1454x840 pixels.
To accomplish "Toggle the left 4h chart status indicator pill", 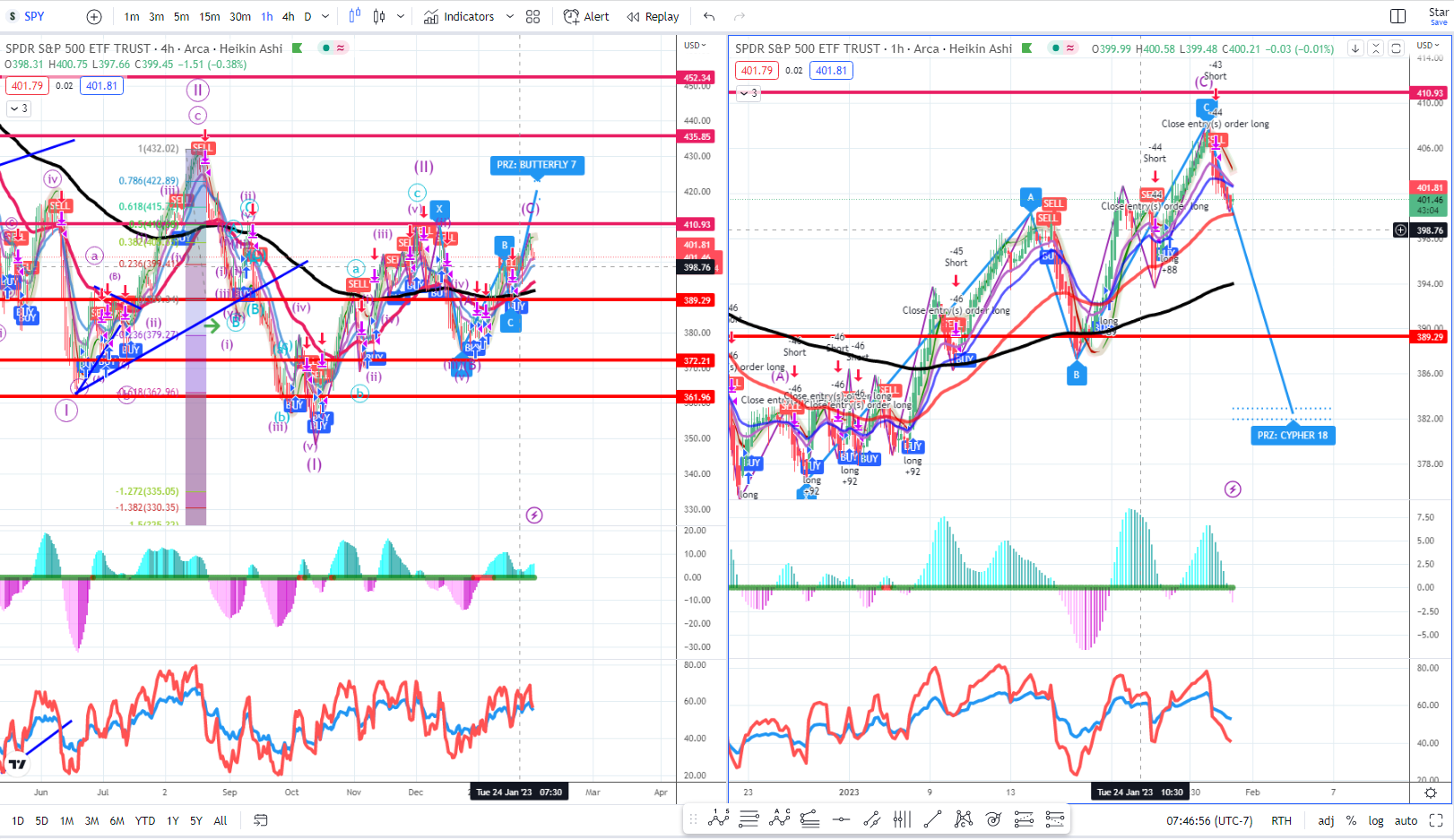I will click(333, 48).
